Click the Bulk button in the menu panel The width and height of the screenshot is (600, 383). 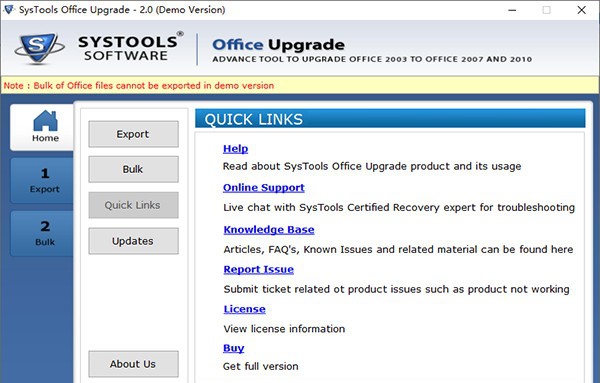coord(133,169)
